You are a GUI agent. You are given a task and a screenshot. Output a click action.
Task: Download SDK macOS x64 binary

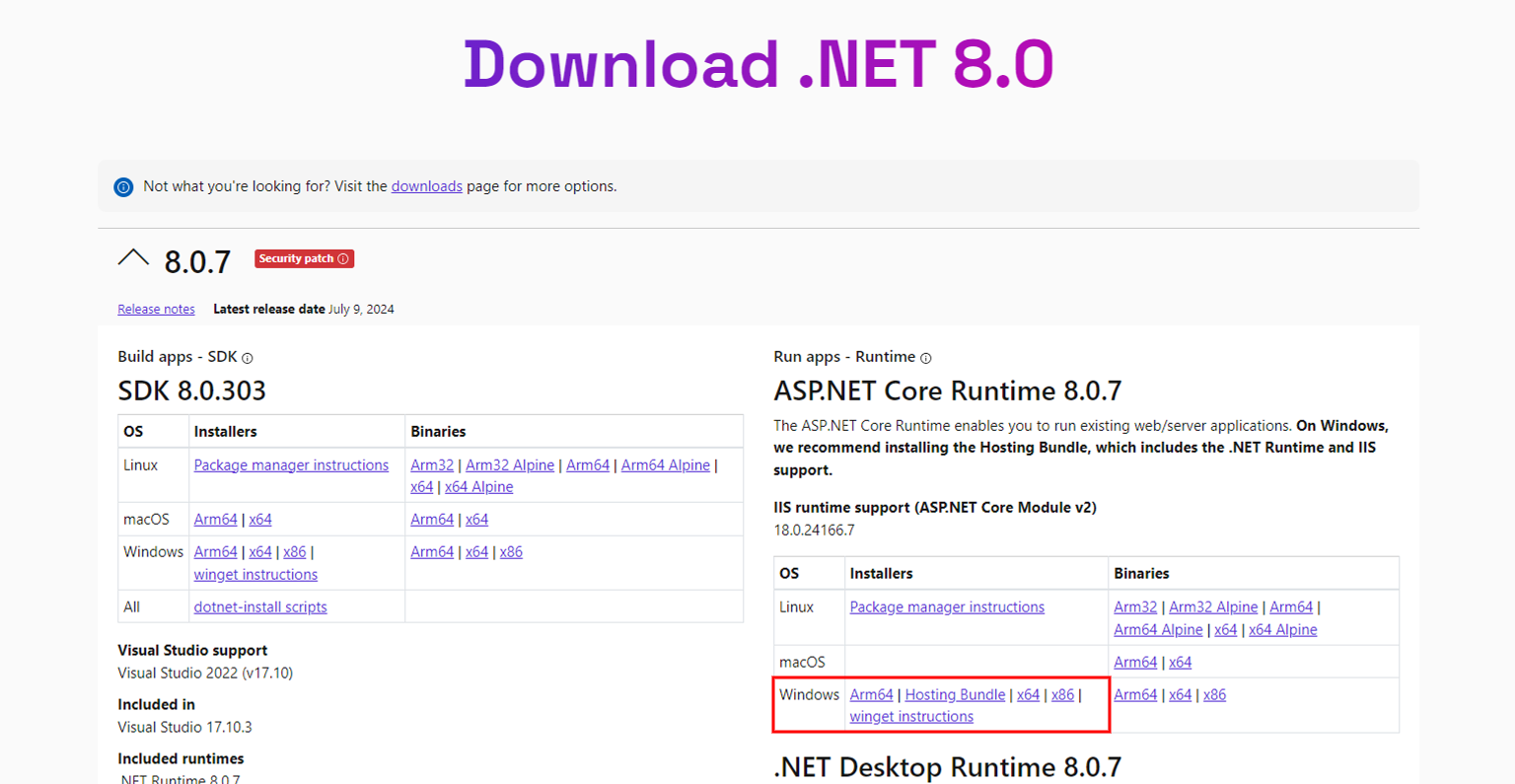[x=476, y=520]
